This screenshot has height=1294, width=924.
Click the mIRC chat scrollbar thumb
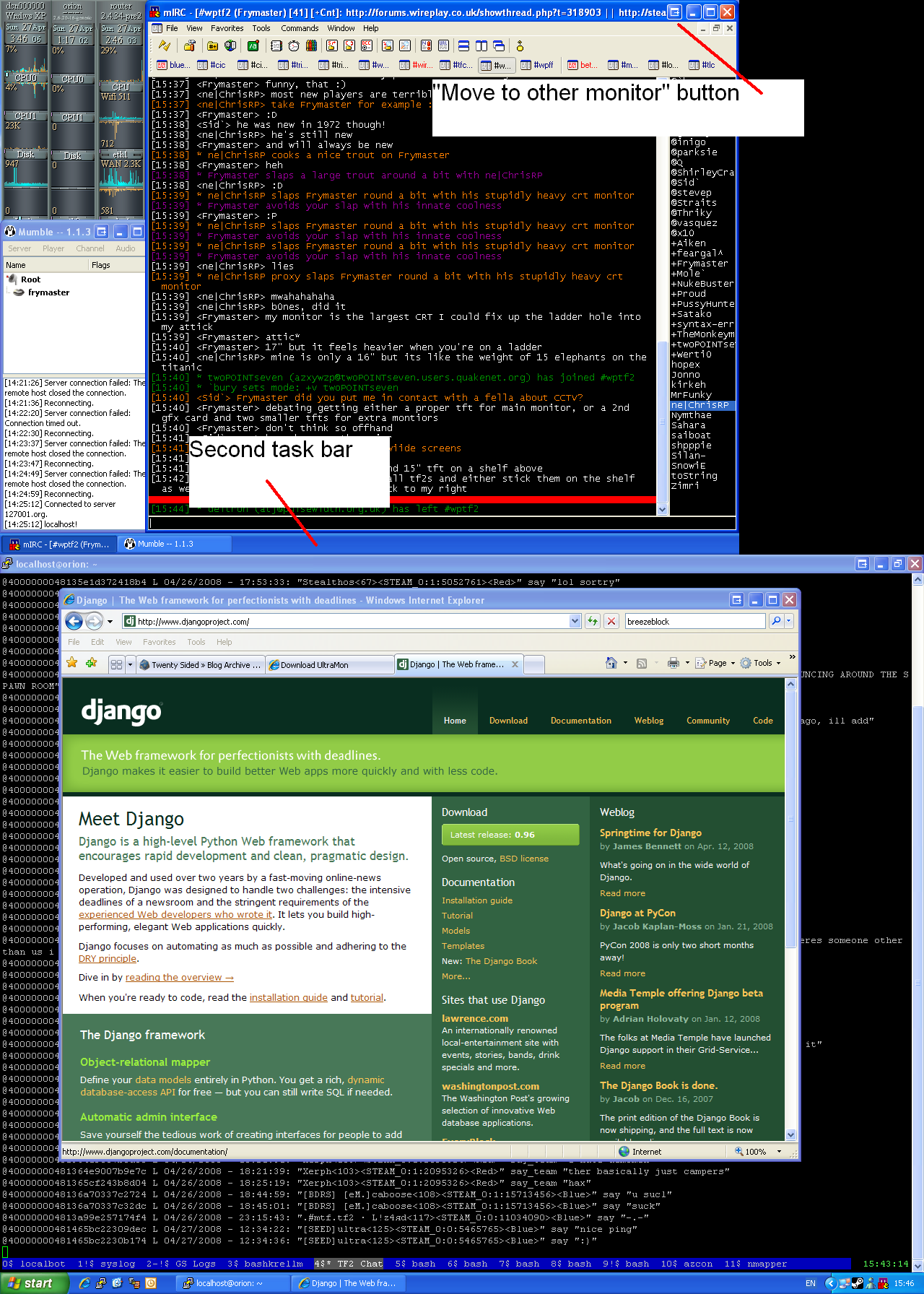point(662,420)
